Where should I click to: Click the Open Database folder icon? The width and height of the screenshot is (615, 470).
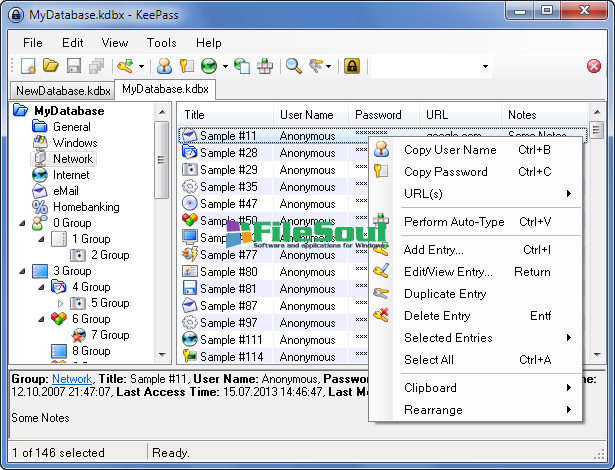coord(51,66)
